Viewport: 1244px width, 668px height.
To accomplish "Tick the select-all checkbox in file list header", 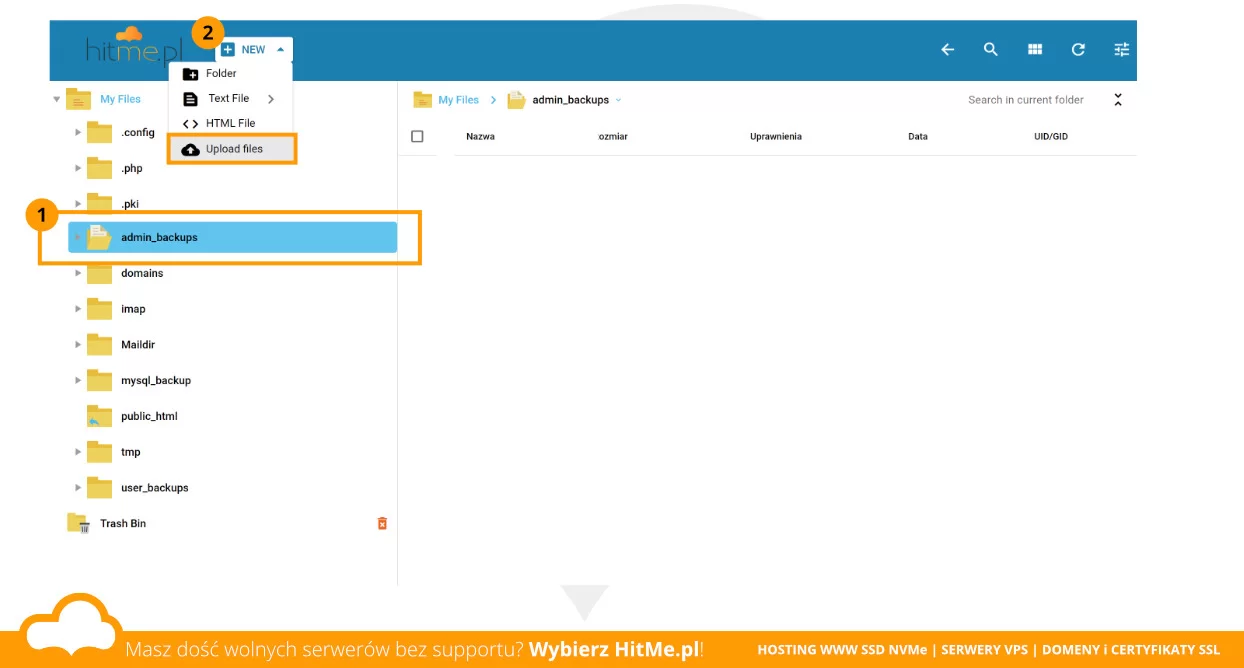I will click(418, 136).
